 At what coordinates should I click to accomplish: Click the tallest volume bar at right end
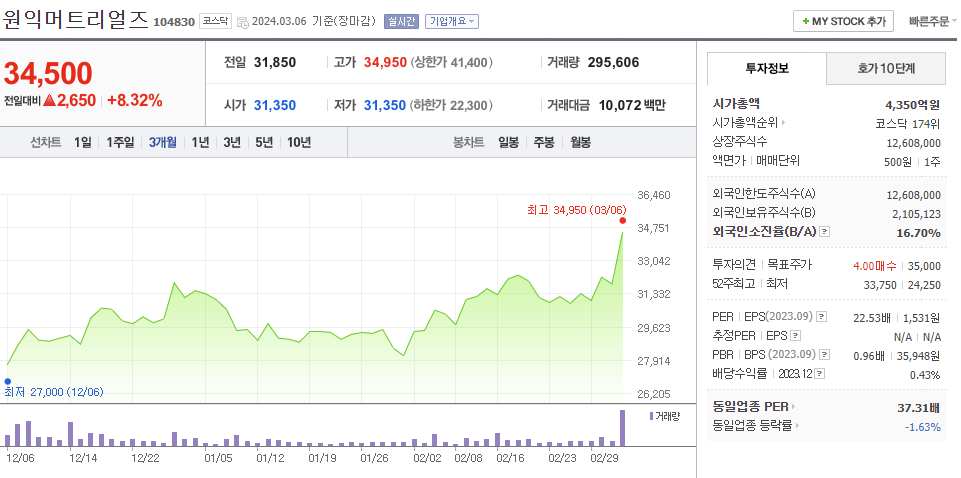(623, 428)
